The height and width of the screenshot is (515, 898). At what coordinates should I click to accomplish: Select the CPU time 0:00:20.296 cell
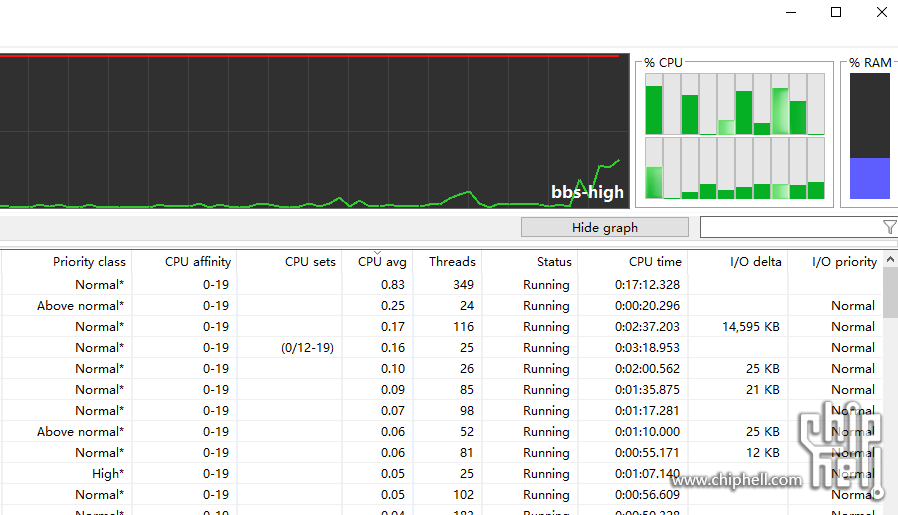[x=647, y=306]
